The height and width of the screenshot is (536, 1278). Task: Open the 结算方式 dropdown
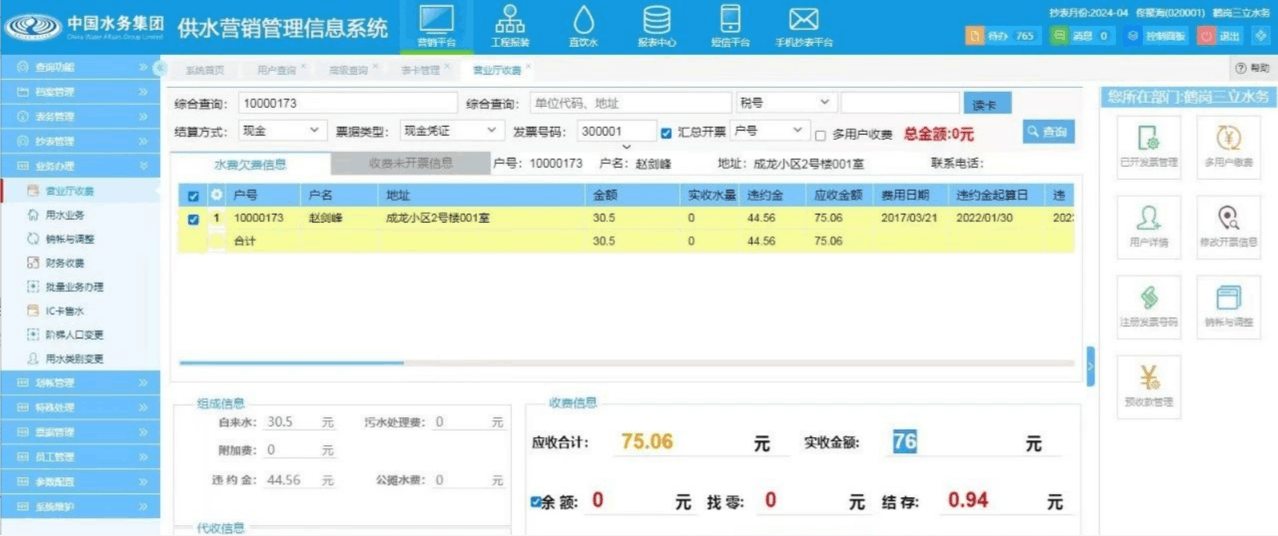click(282, 131)
